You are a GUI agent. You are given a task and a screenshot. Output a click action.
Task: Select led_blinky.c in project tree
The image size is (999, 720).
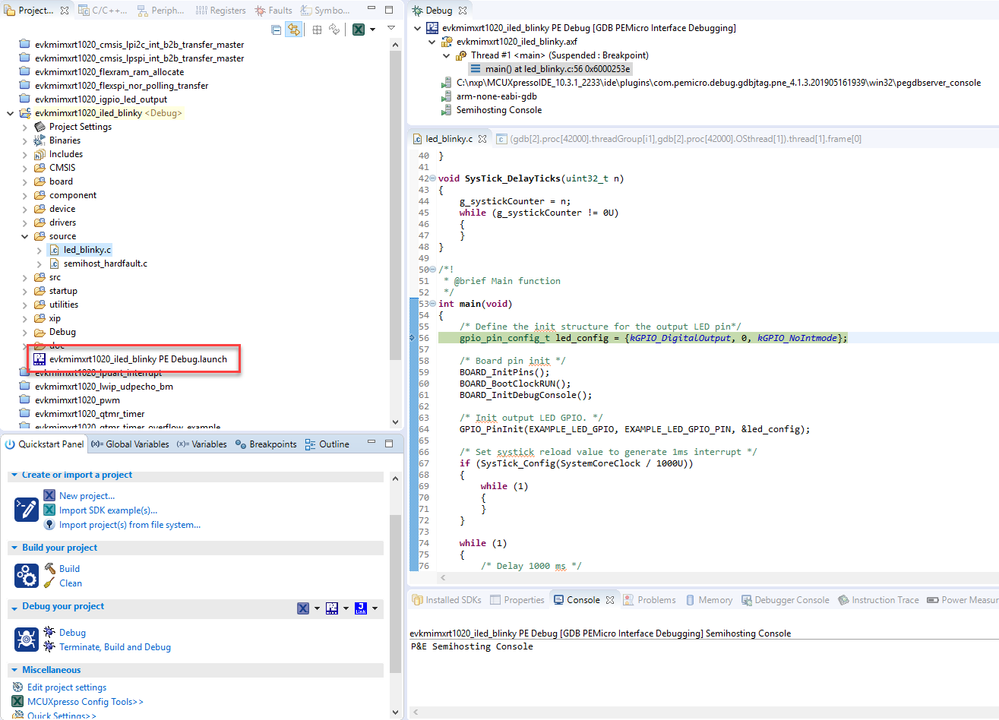pyautogui.click(x=87, y=250)
